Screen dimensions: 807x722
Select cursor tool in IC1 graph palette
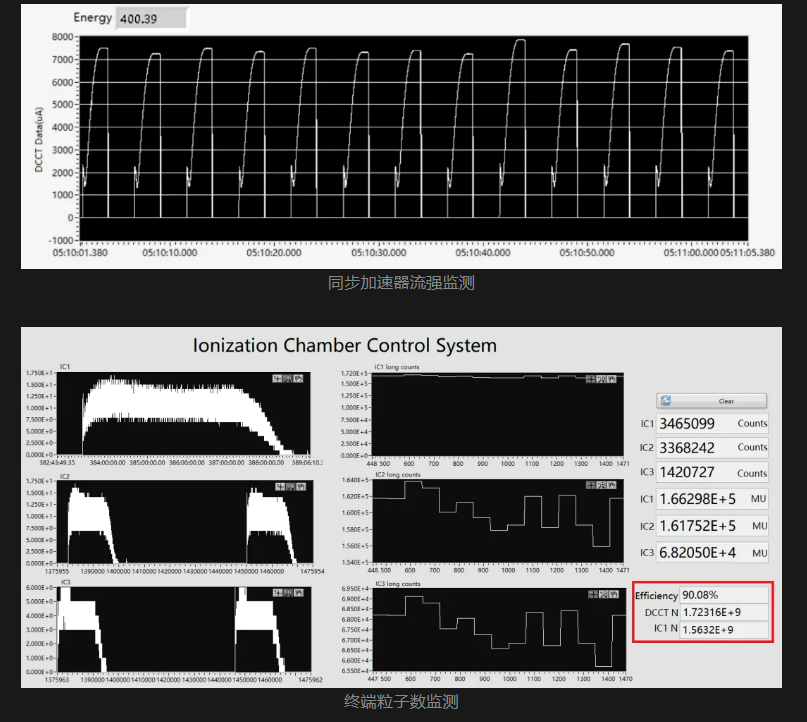coord(277,378)
